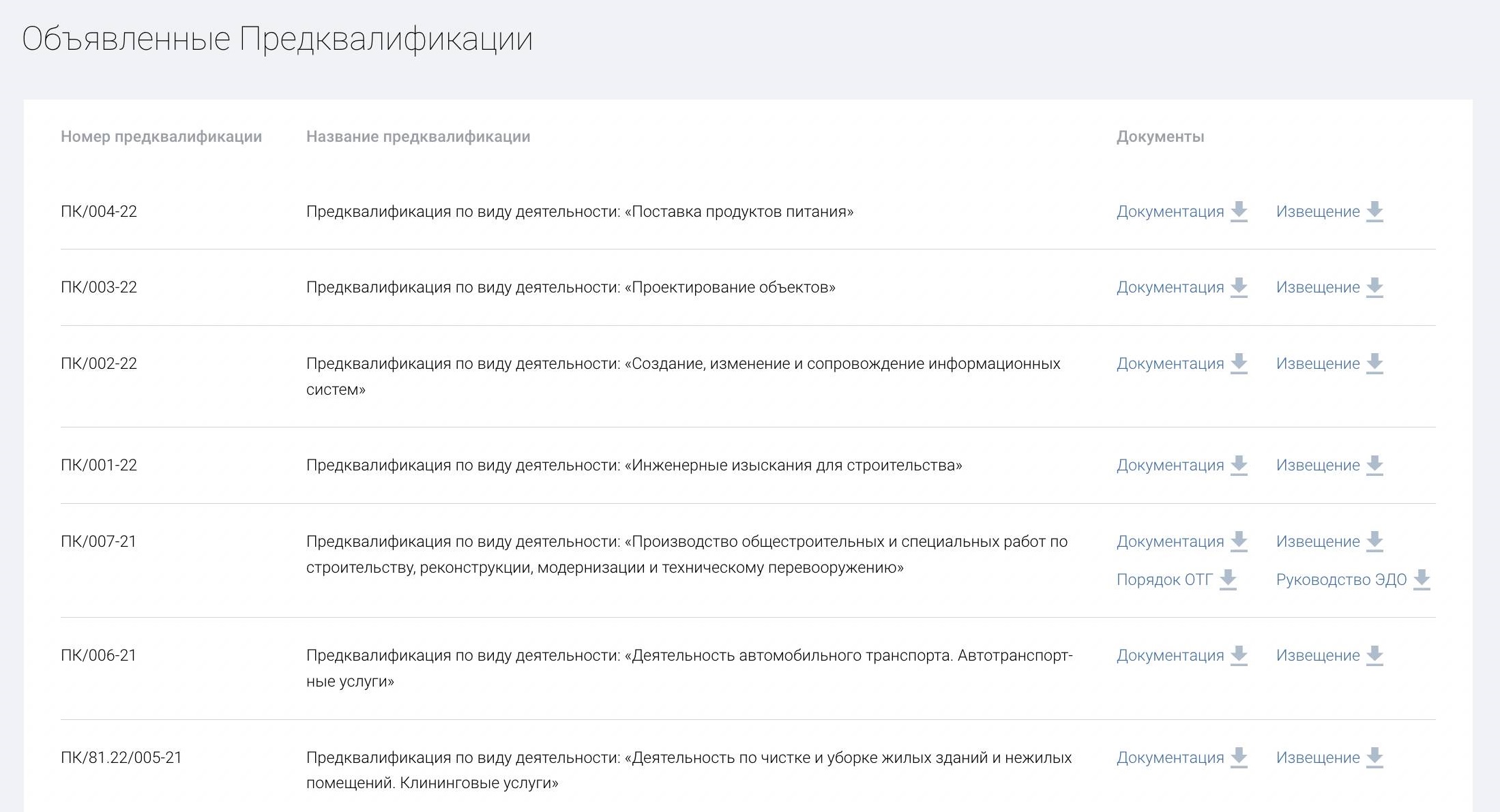1500x812 pixels.
Task: Click Документация download icon for ПК/006-21
Action: (1239, 657)
